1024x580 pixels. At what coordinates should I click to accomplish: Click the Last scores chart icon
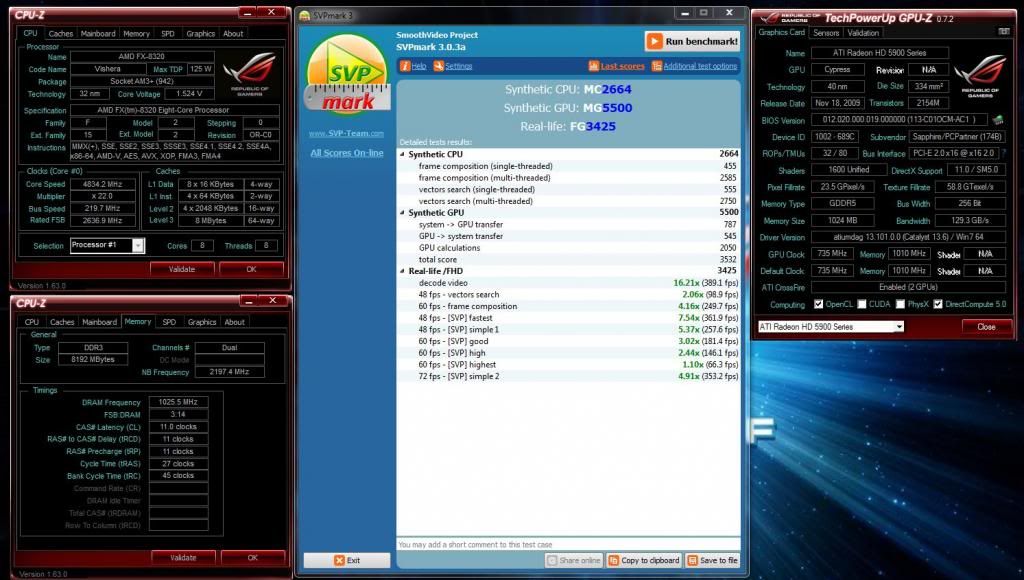(593, 66)
